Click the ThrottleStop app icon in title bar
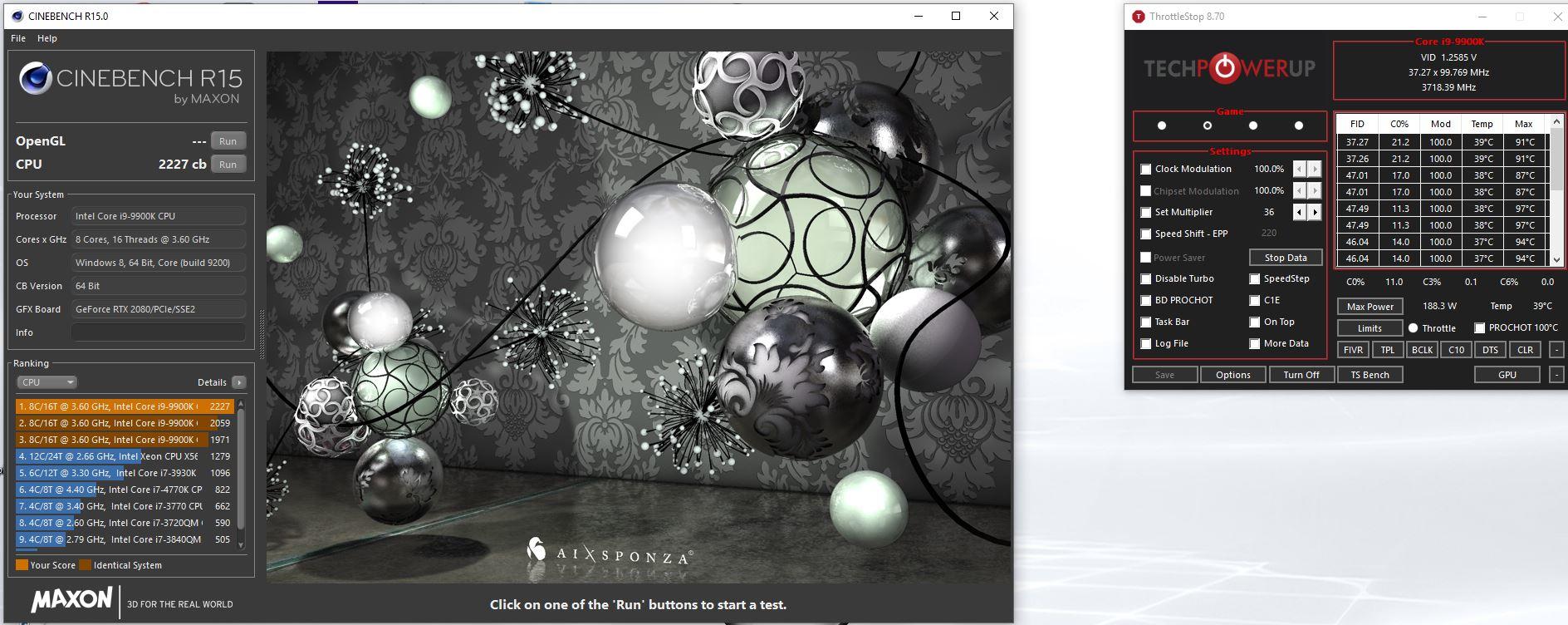This screenshot has height=625, width=1568. click(1138, 17)
